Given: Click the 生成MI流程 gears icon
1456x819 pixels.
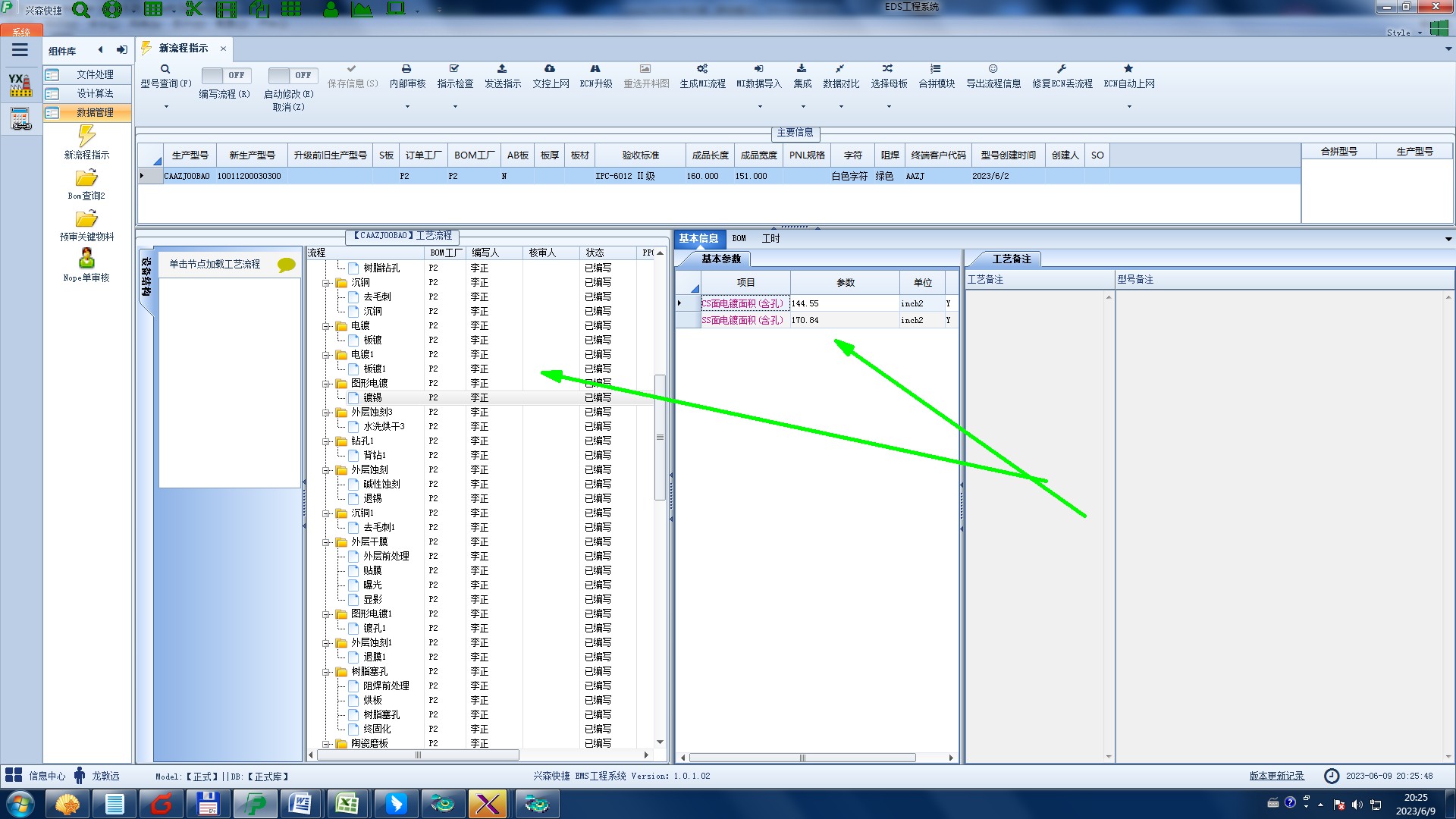Looking at the screenshot, I should [702, 69].
